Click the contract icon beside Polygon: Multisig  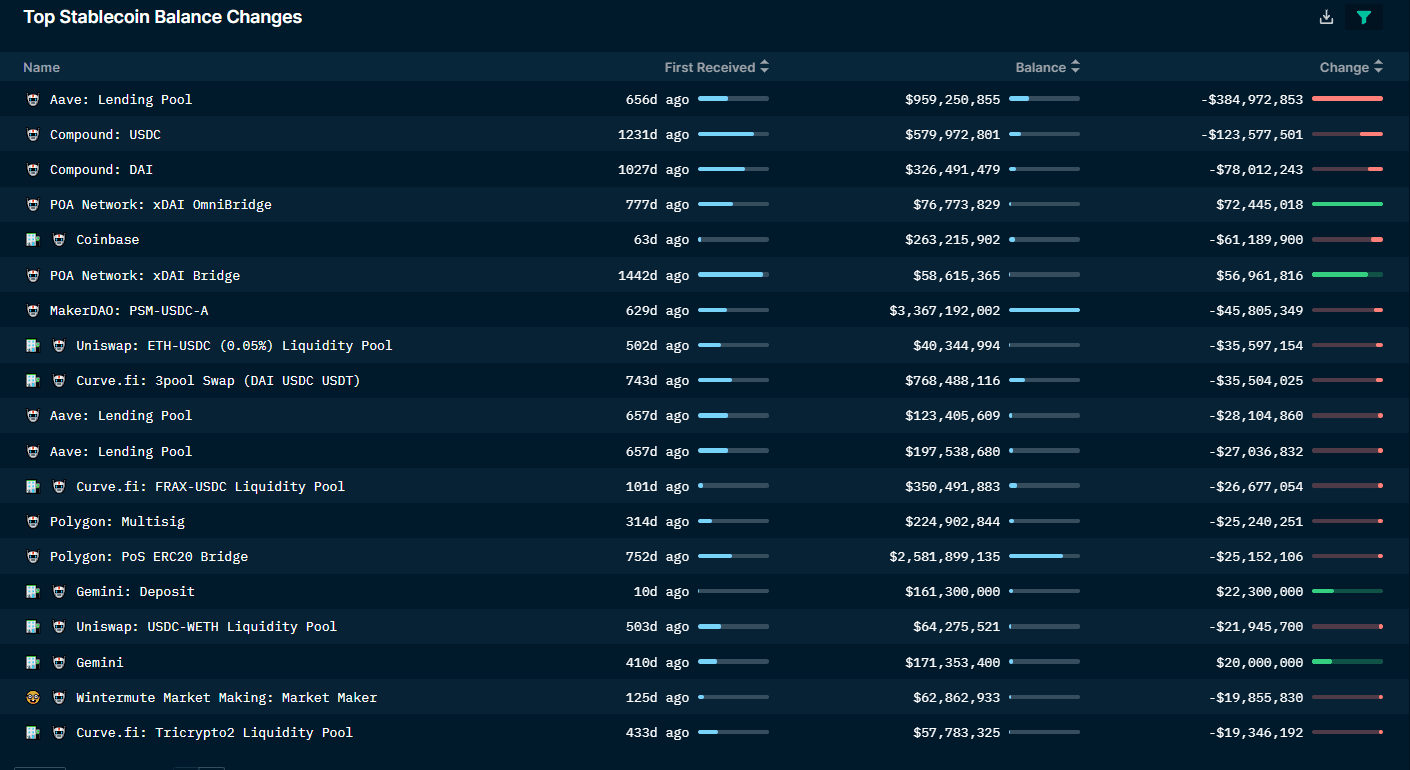[x=33, y=522]
